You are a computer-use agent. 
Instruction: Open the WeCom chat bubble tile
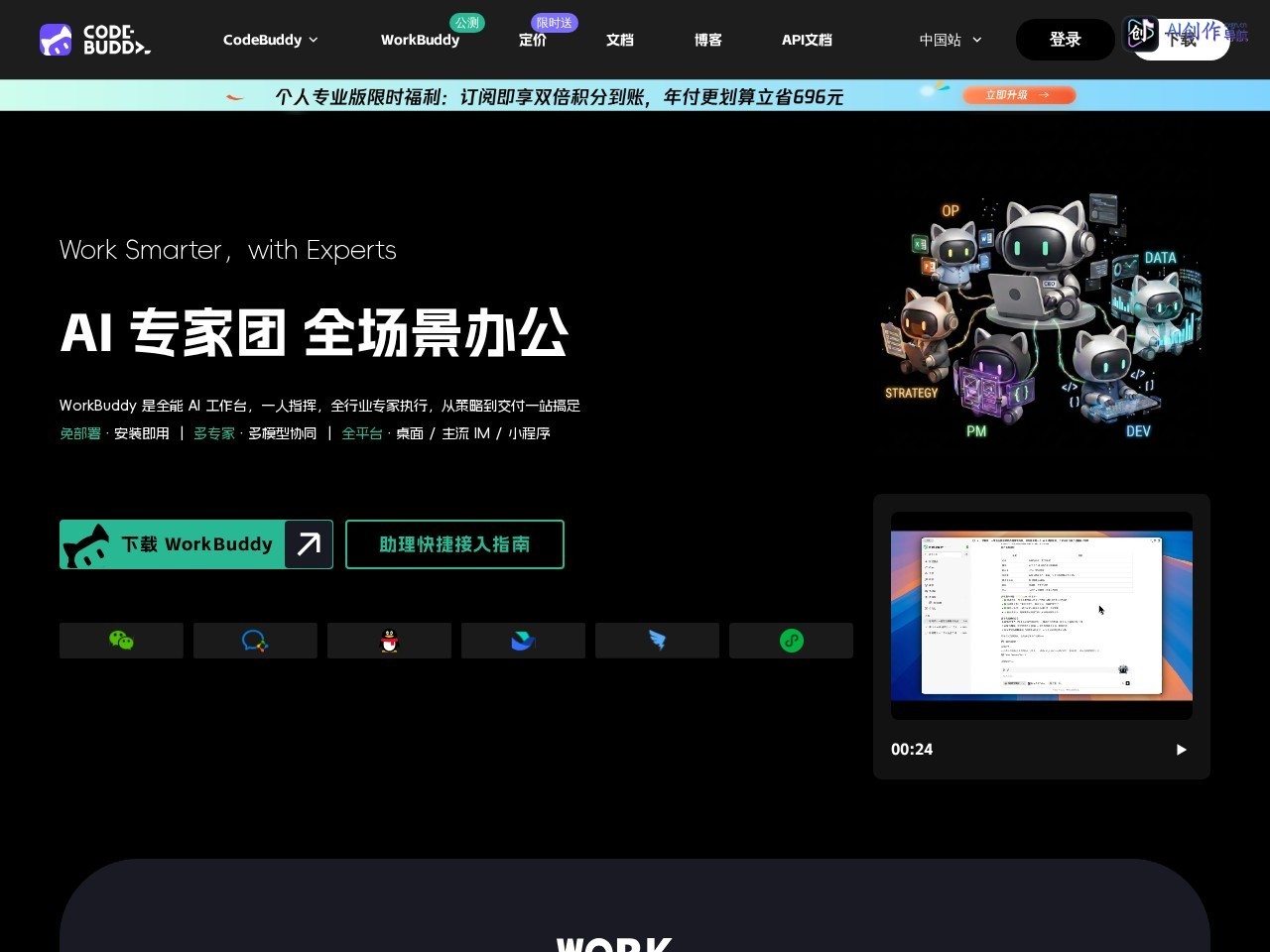click(x=255, y=641)
